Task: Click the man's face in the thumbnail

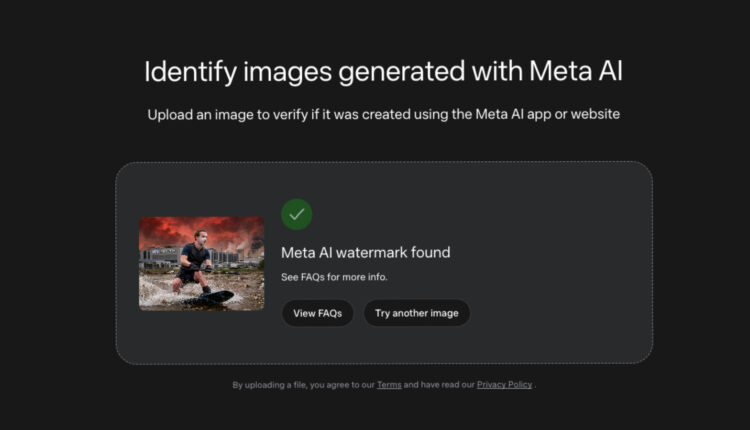Action: point(202,237)
